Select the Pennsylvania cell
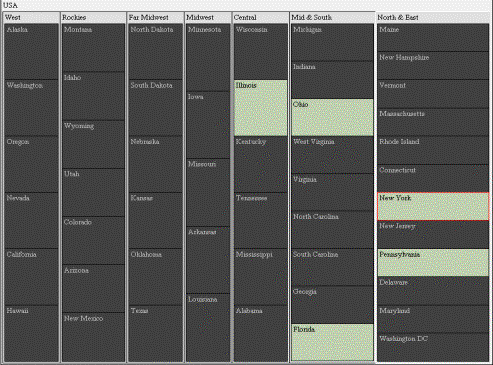493x365 pixels. [433, 262]
